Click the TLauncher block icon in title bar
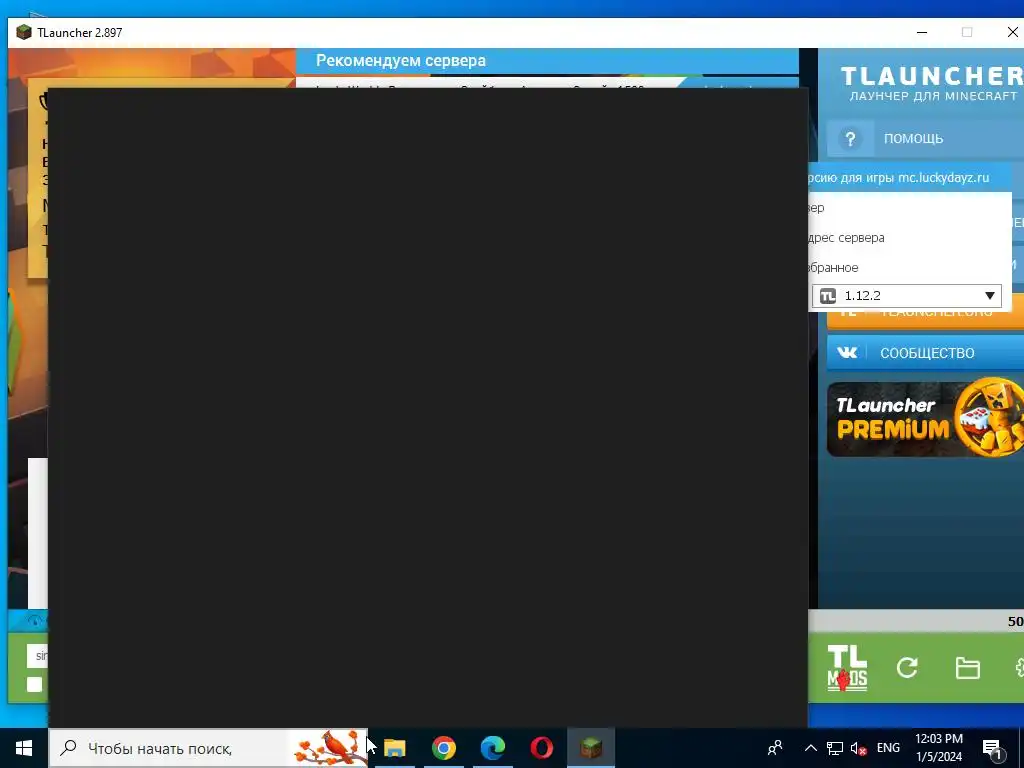This screenshot has height=768, width=1024. pyautogui.click(x=24, y=32)
